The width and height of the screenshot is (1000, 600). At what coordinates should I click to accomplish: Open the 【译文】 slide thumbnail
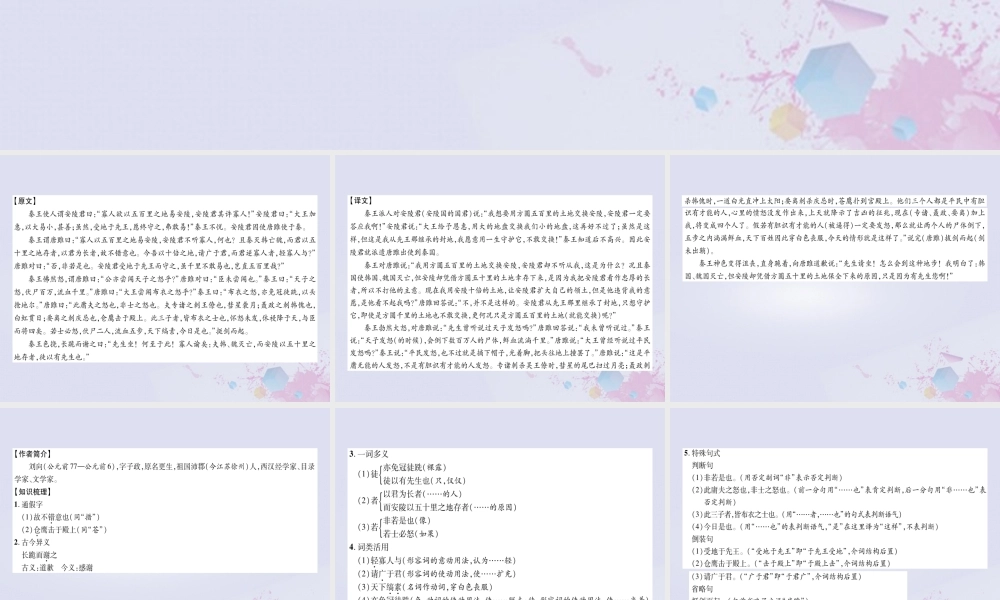(500, 278)
